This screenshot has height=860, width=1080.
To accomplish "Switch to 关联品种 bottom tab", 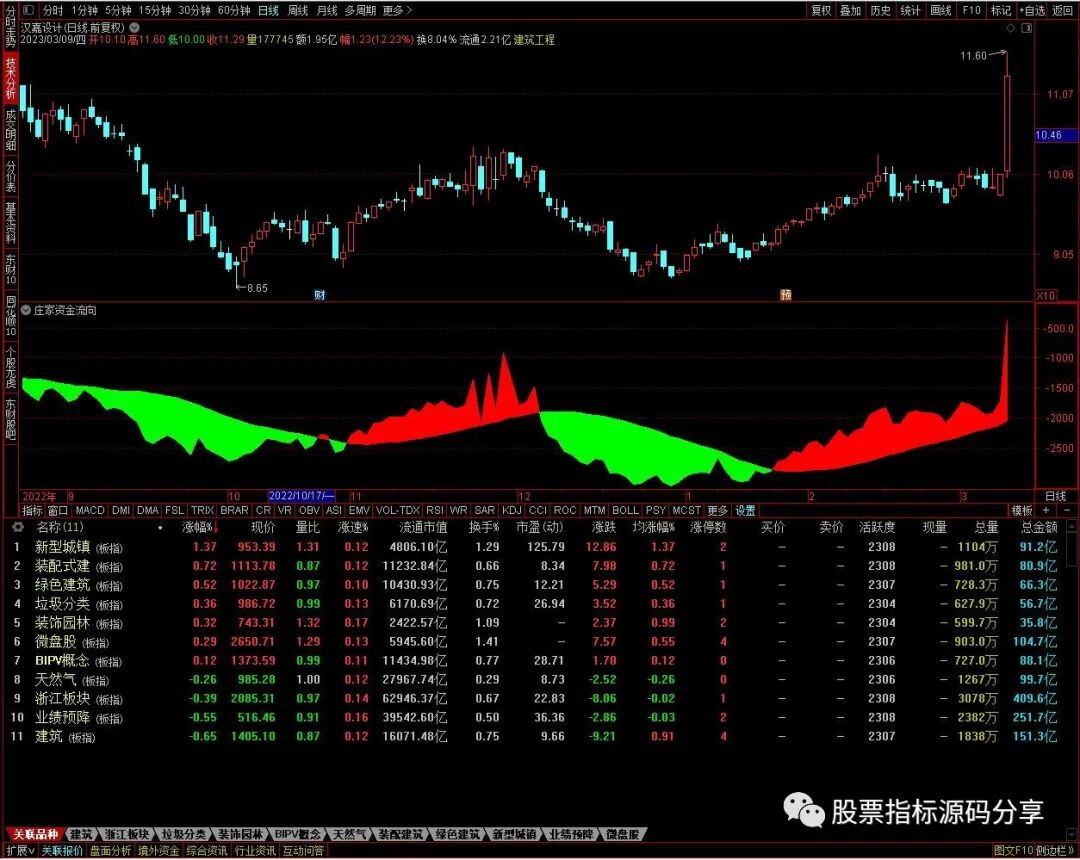I will tap(34, 835).
